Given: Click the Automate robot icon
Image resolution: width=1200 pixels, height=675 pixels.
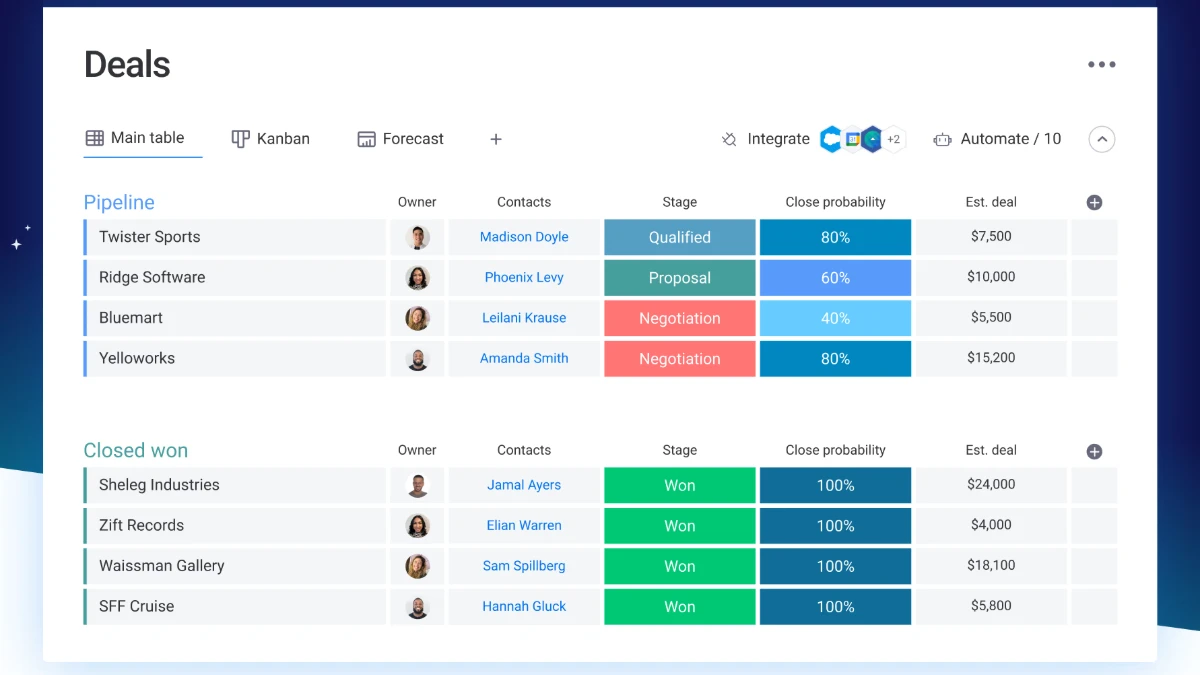Looking at the screenshot, I should 941,139.
